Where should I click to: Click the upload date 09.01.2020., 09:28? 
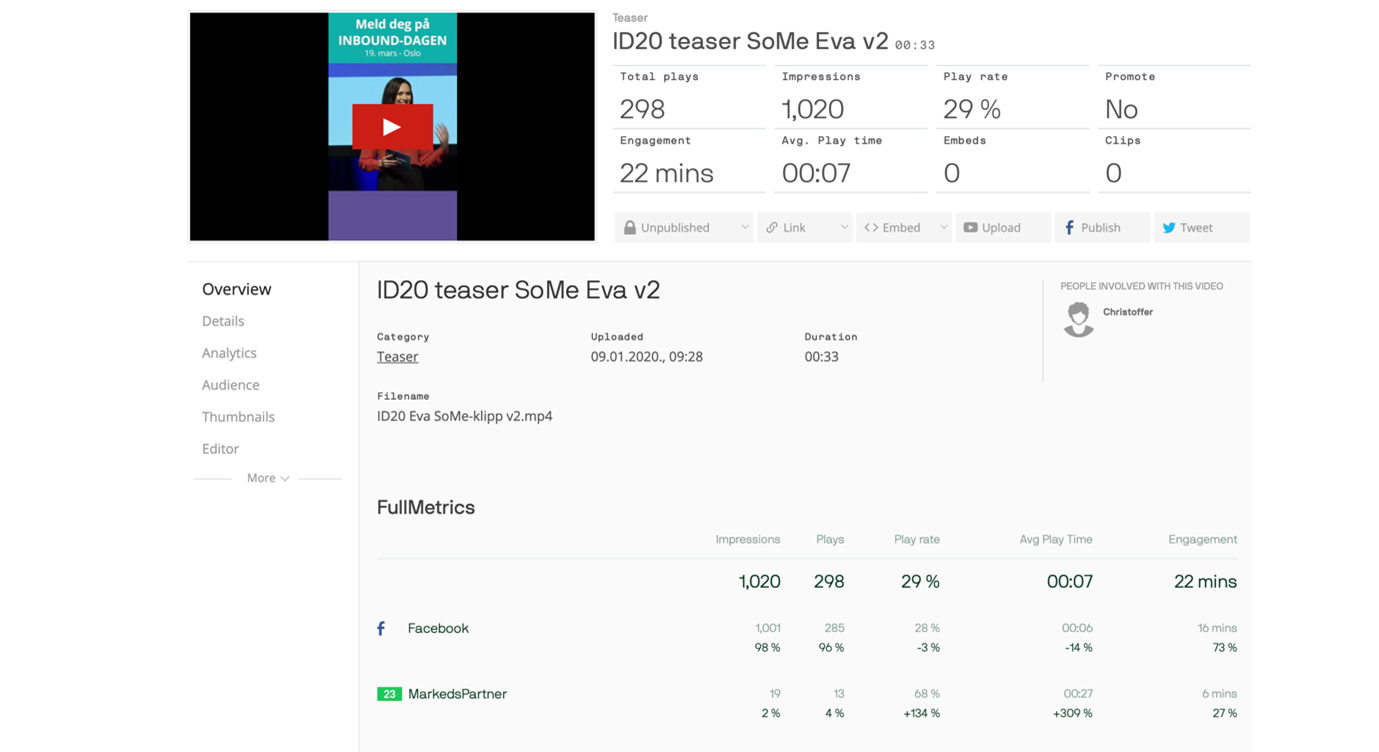point(647,357)
